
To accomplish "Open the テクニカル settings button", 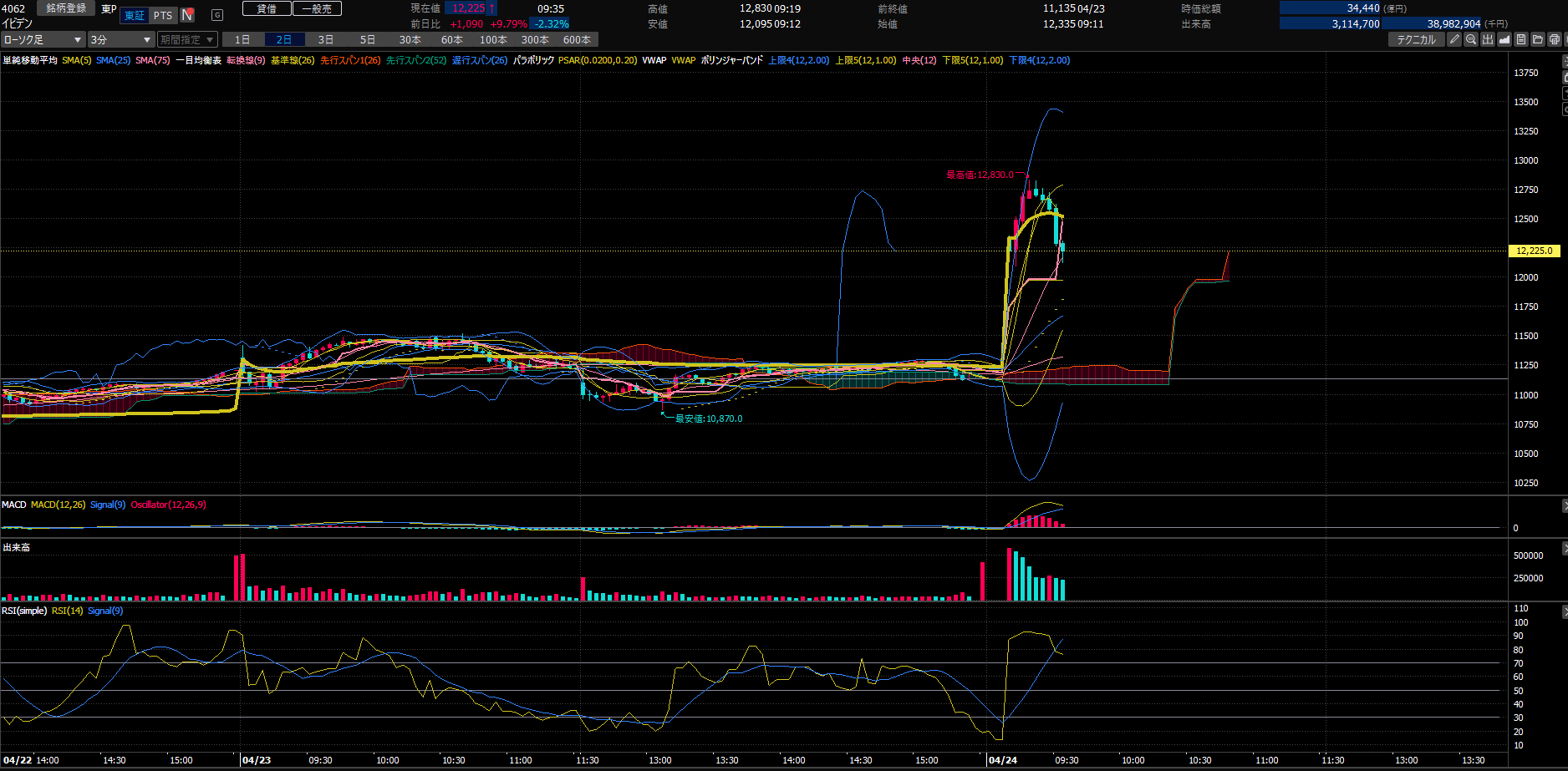I will coord(1416,39).
